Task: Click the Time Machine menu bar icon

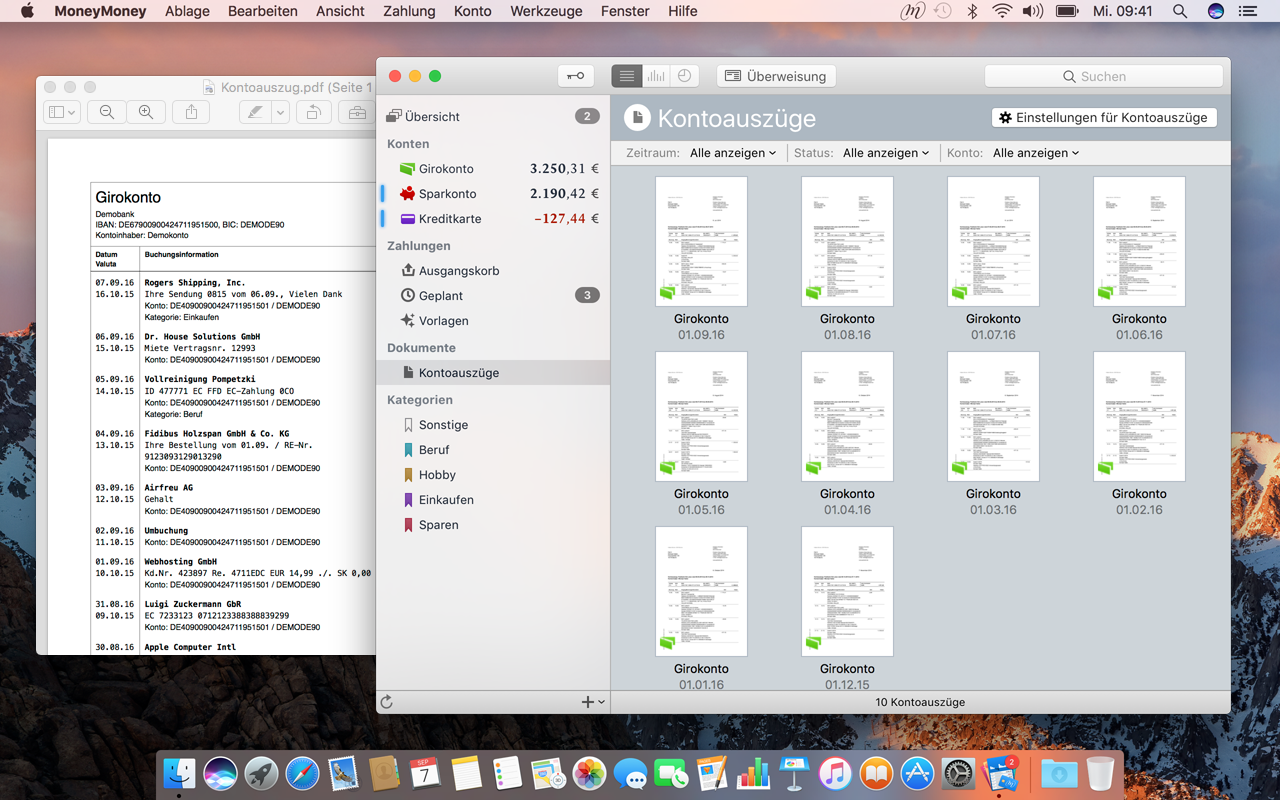Action: tap(943, 11)
